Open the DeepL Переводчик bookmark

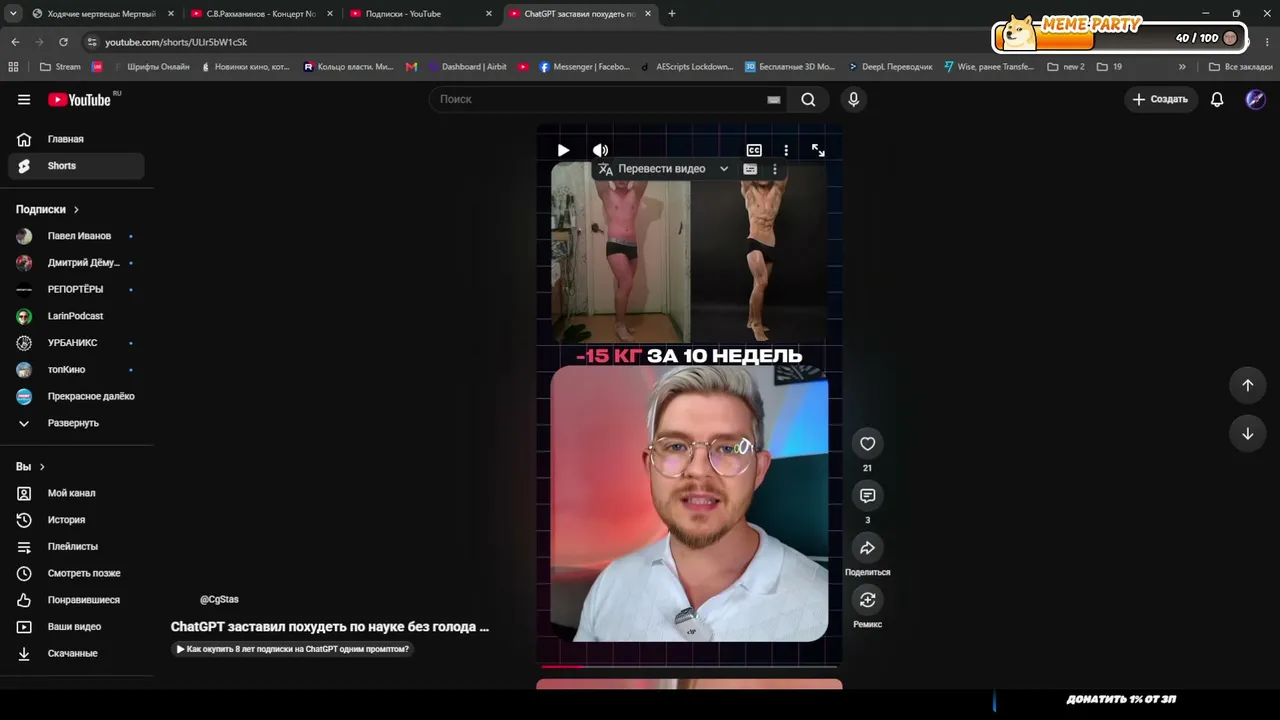(890, 67)
